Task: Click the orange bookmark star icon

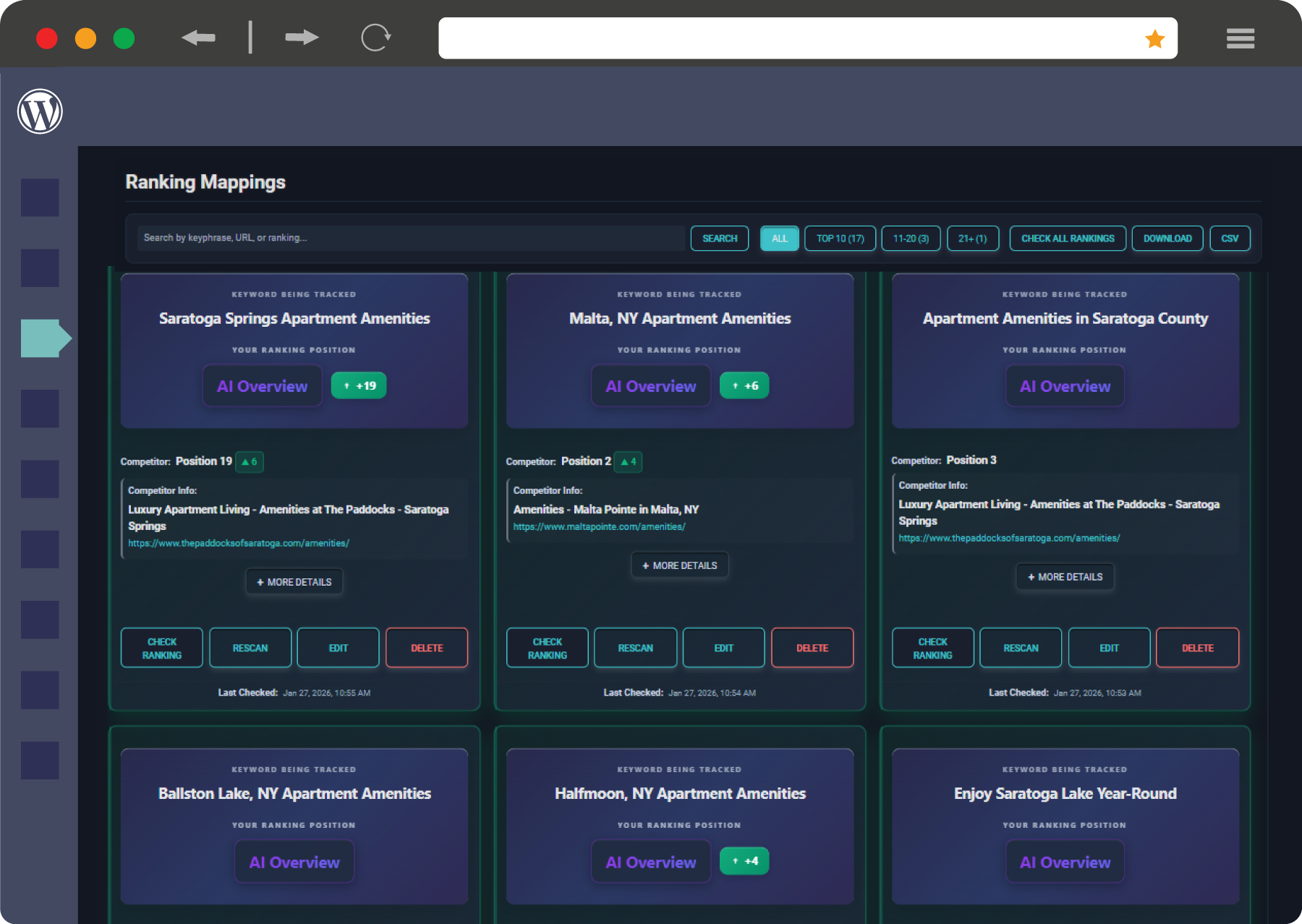Action: point(1154,39)
